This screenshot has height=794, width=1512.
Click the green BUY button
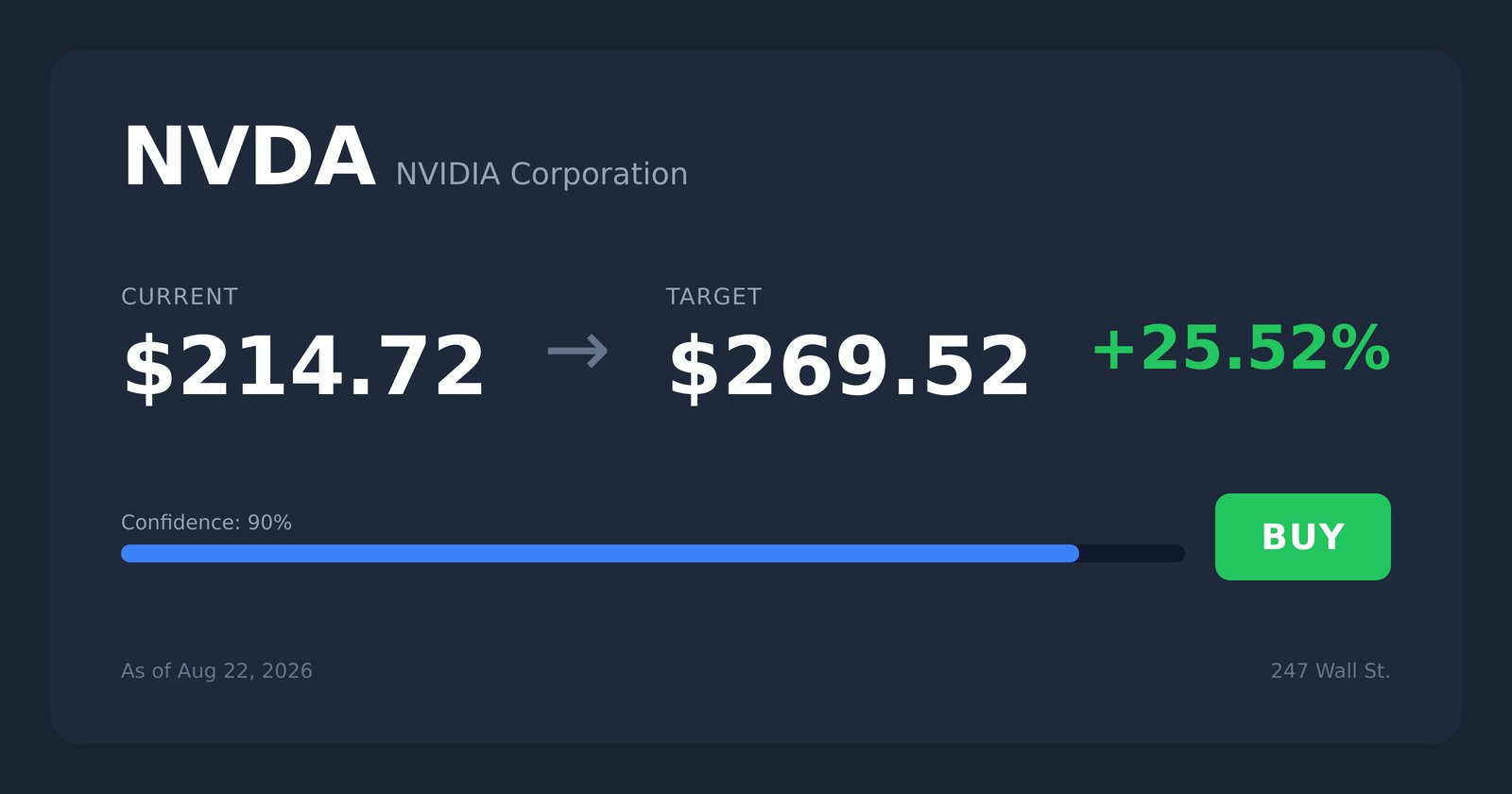coord(1302,537)
